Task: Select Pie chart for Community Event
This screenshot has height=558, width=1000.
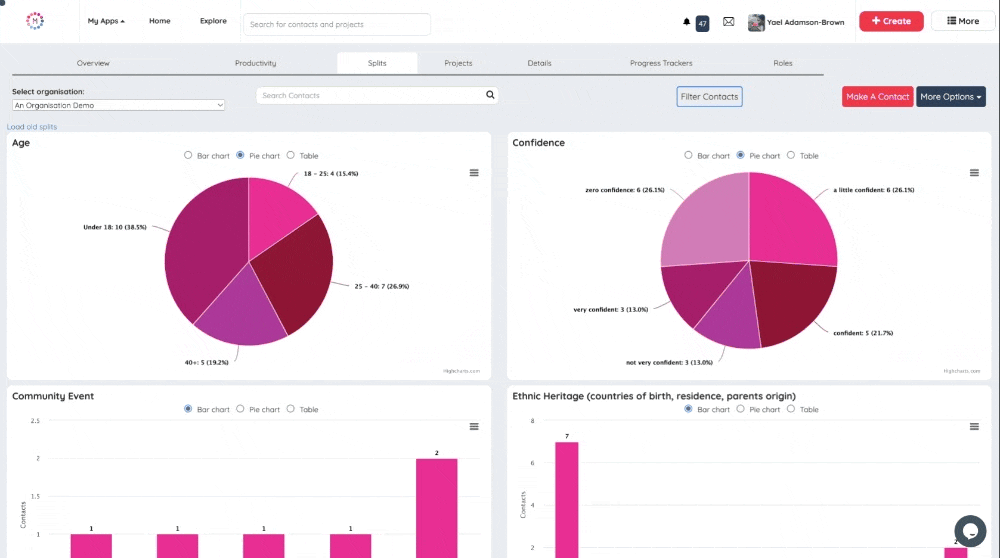Action: (x=240, y=409)
